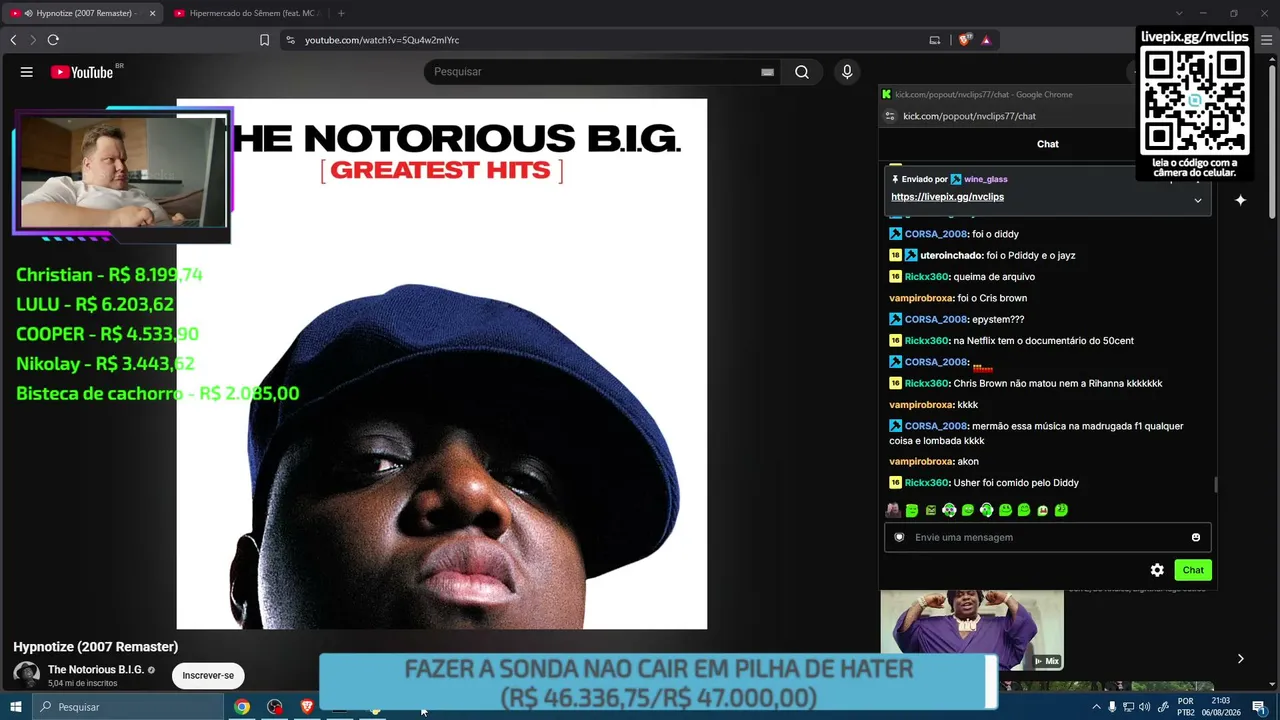
Task: Open the Mix video thumbnail in sidebar
Action: tap(972, 630)
